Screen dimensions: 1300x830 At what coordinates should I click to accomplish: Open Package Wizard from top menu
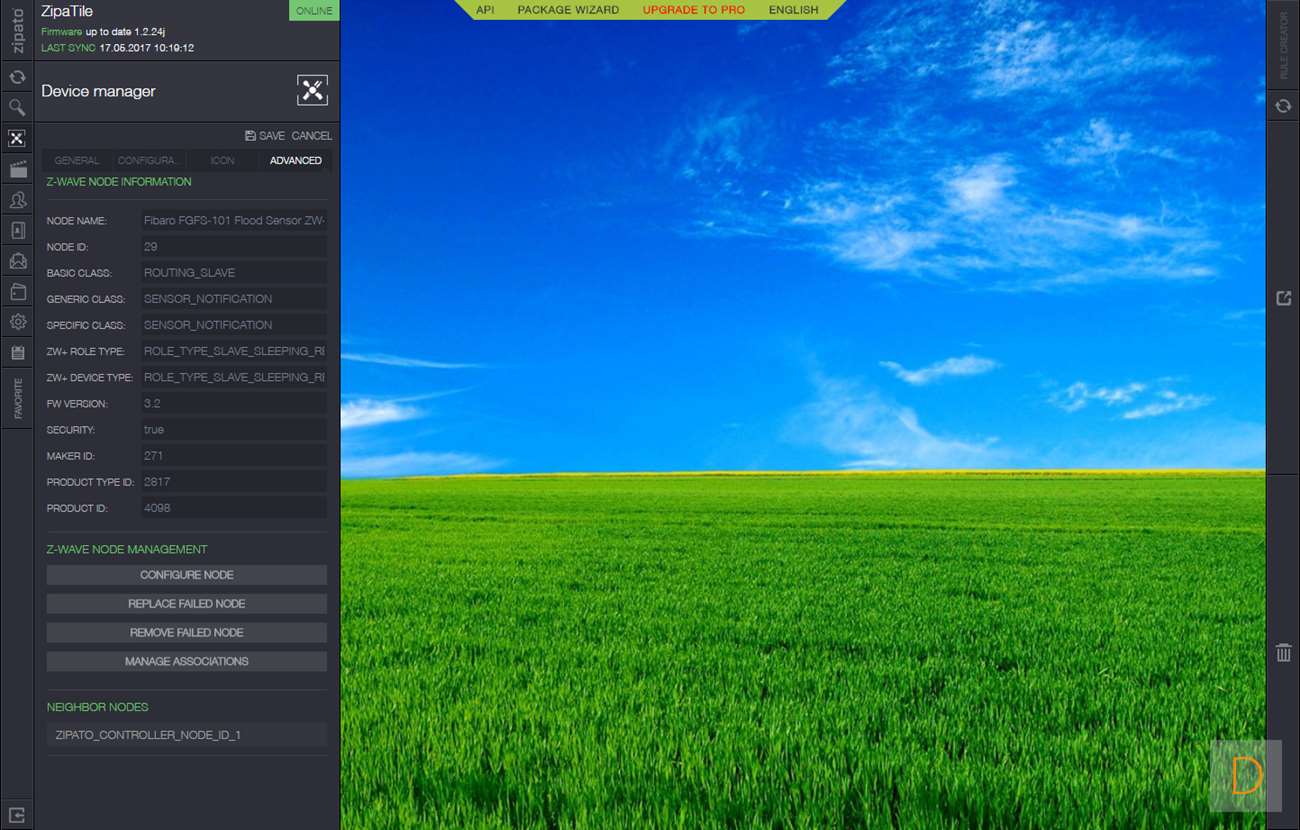pos(568,10)
